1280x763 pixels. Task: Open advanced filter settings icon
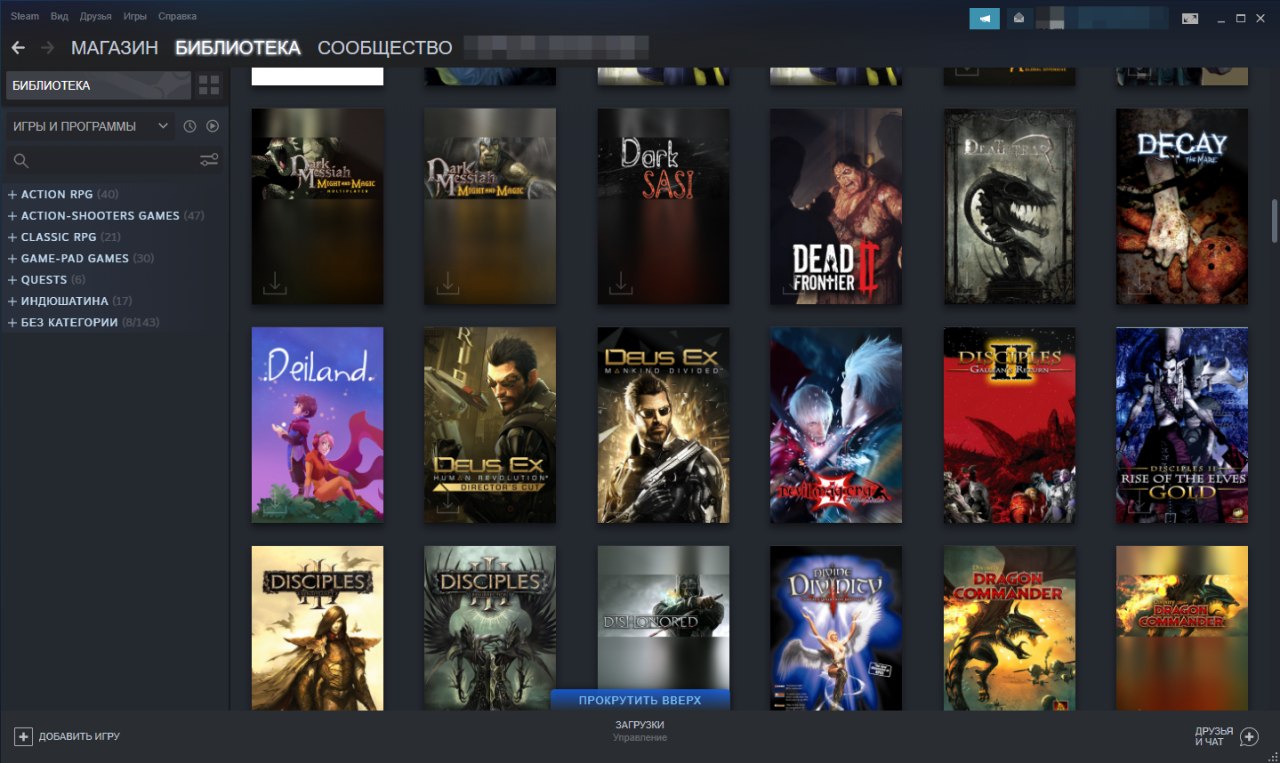click(209, 160)
